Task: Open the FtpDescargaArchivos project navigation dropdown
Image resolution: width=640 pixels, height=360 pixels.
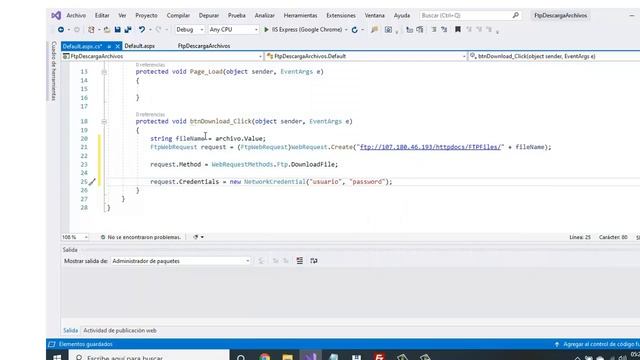Action: tap(162, 56)
